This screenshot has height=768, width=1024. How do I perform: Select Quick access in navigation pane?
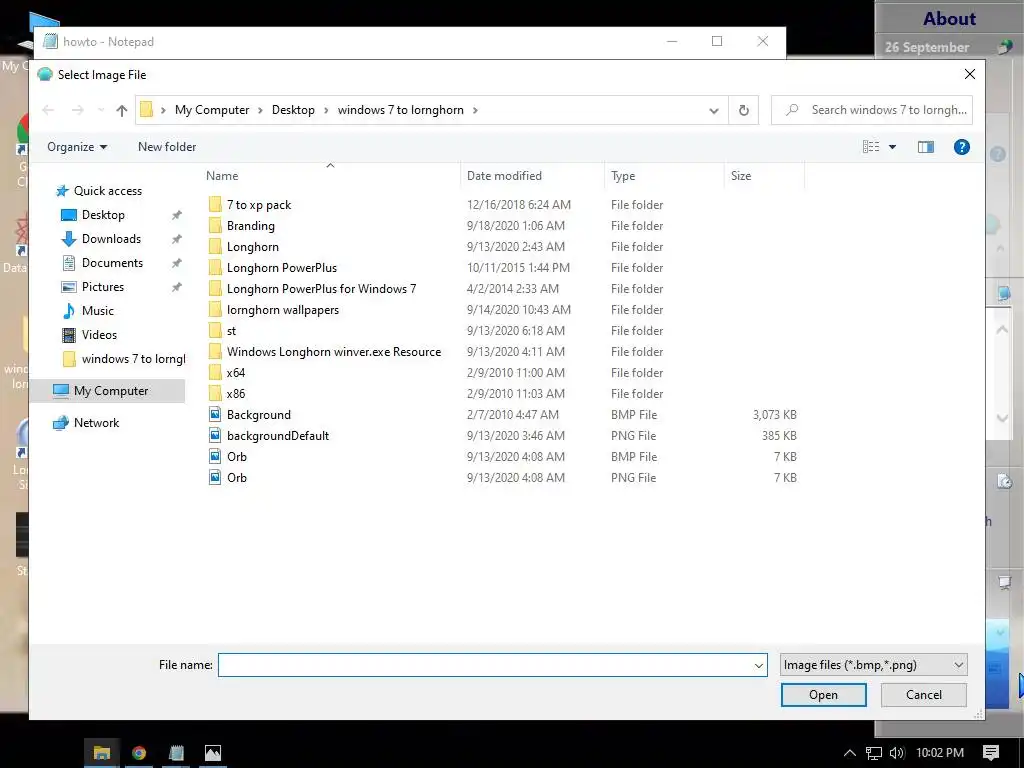pyautogui.click(x=107, y=191)
